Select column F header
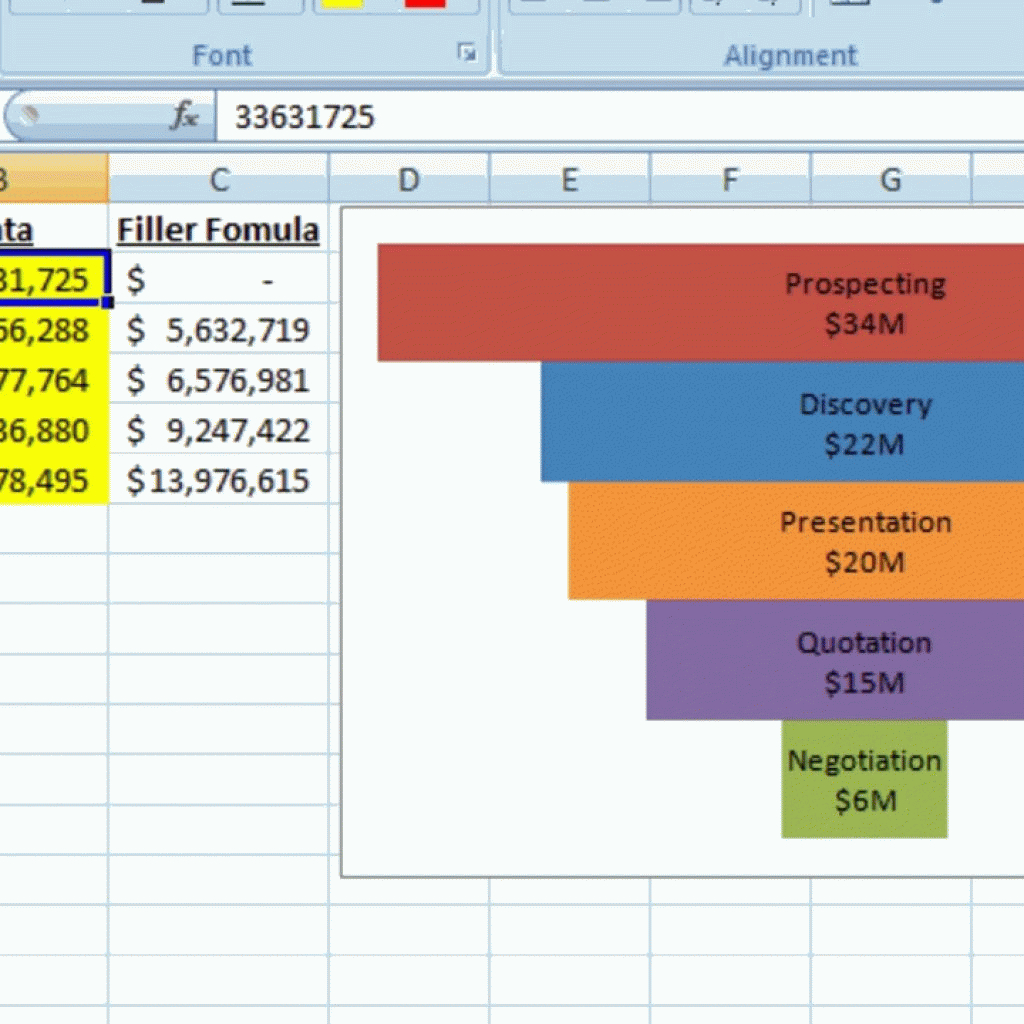The image size is (1024, 1024). (730, 180)
